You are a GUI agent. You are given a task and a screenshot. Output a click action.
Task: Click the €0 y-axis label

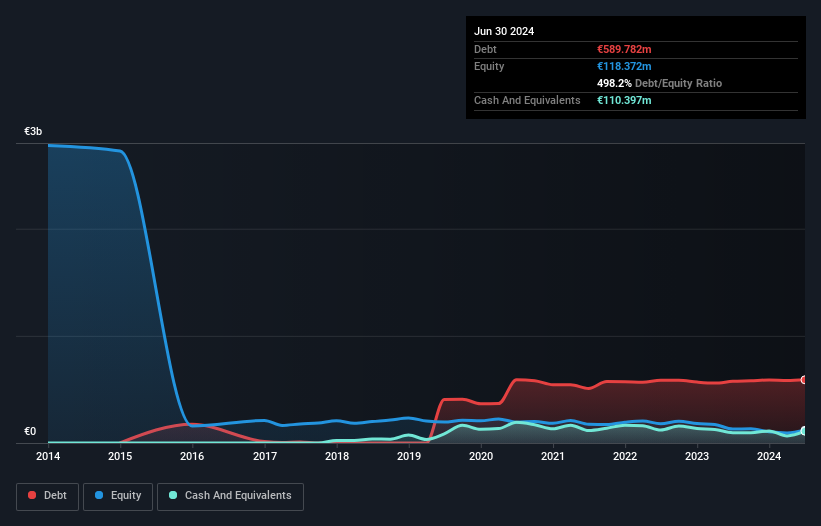tap(30, 431)
